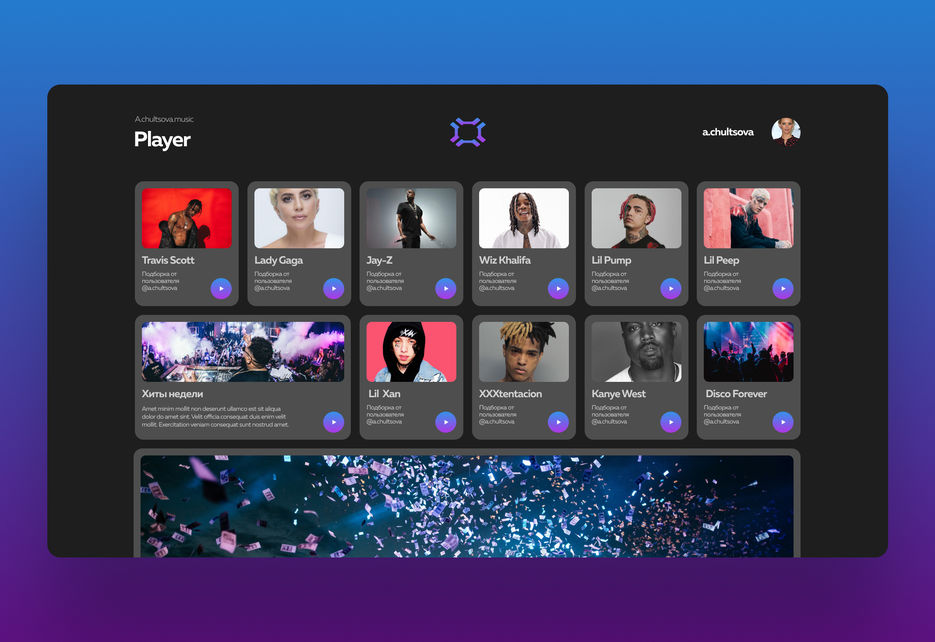Viewport: 935px width, 642px height.
Task: Click the description under Disco Forever
Action: [722, 414]
